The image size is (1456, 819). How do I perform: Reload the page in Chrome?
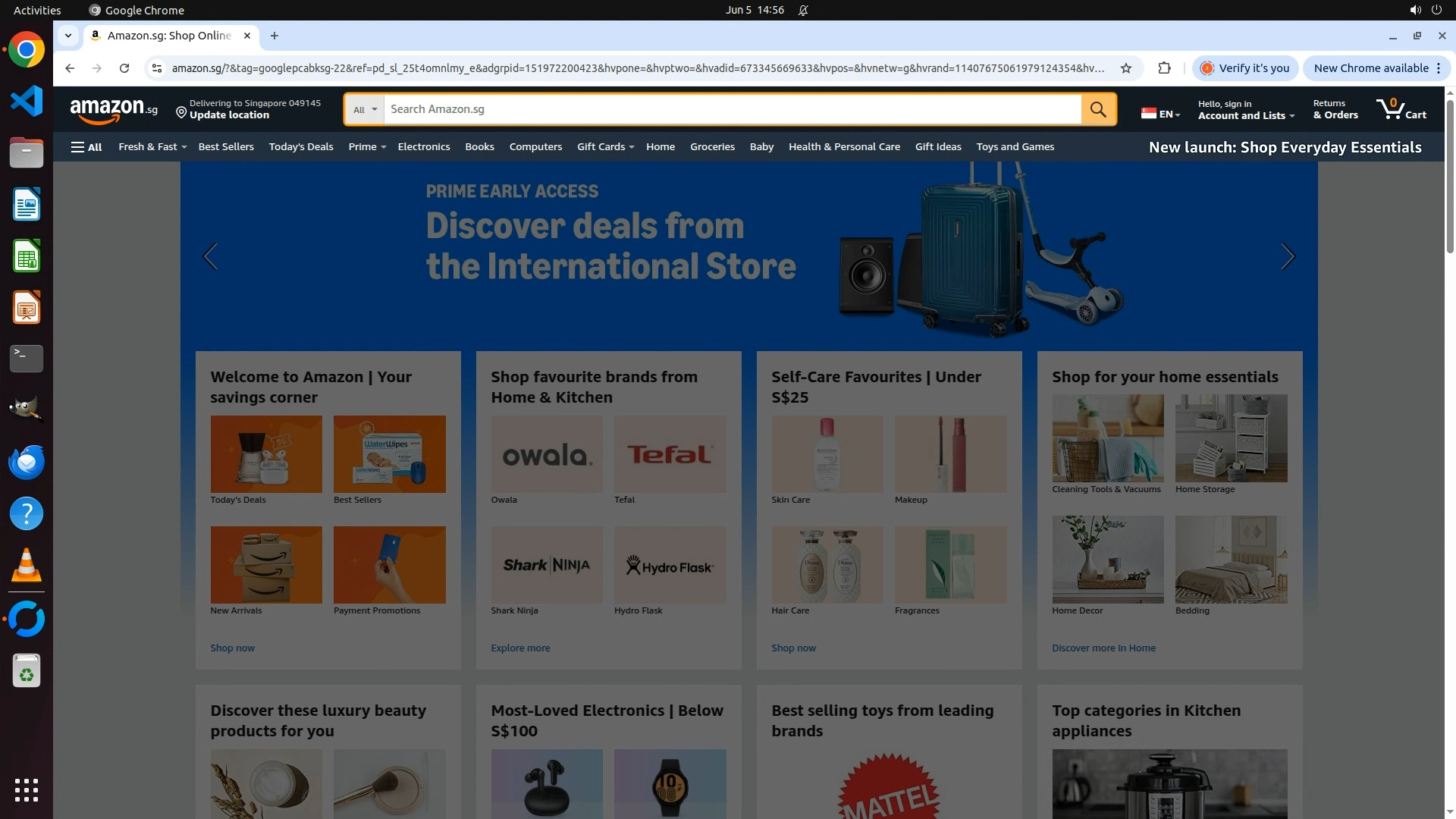[x=124, y=68]
